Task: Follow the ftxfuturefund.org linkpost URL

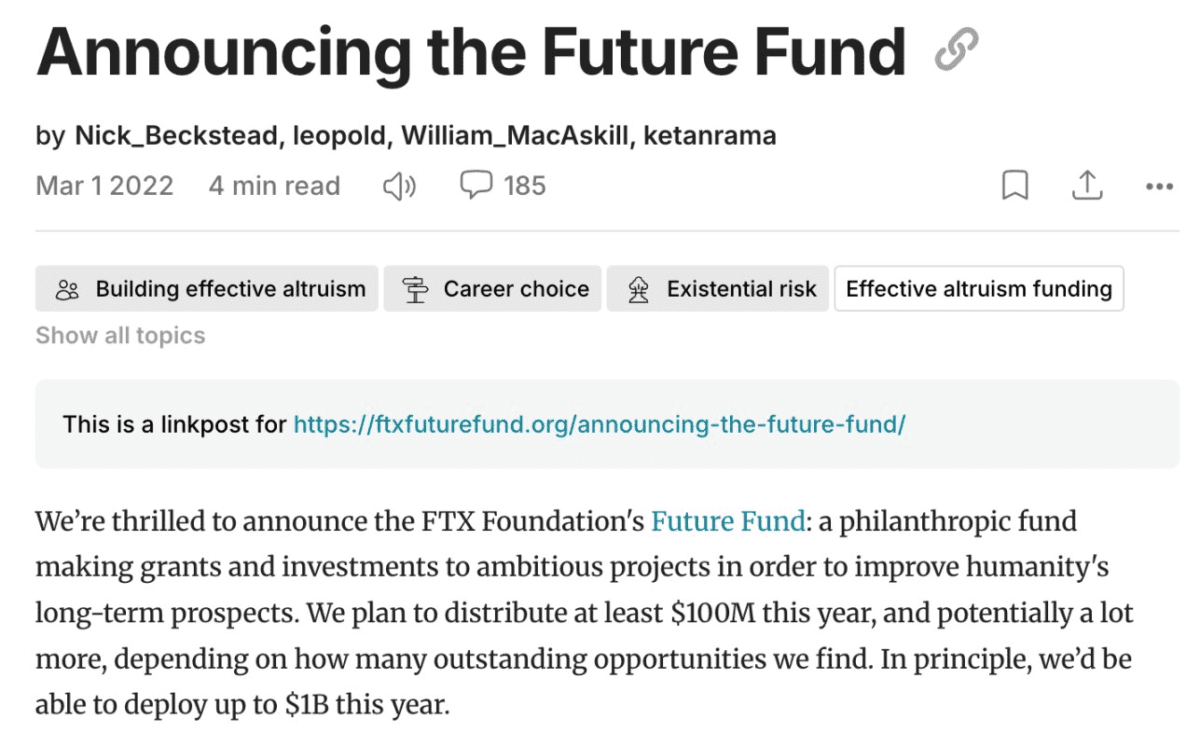Action: pyautogui.click(x=599, y=424)
